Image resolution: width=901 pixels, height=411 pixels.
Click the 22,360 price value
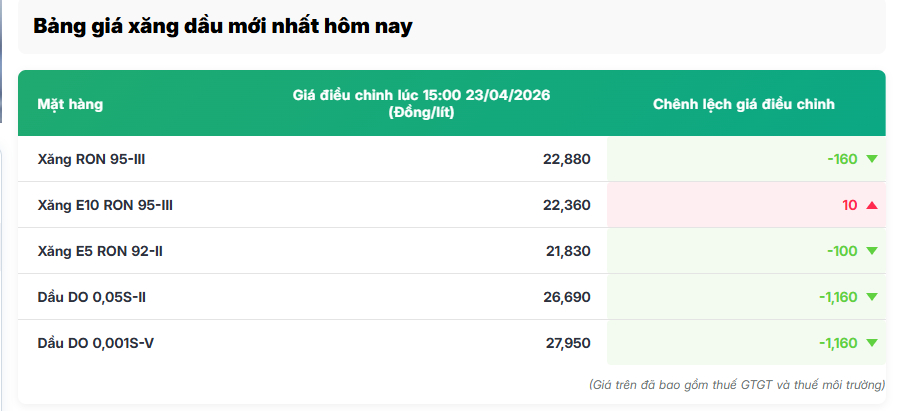[x=568, y=205]
